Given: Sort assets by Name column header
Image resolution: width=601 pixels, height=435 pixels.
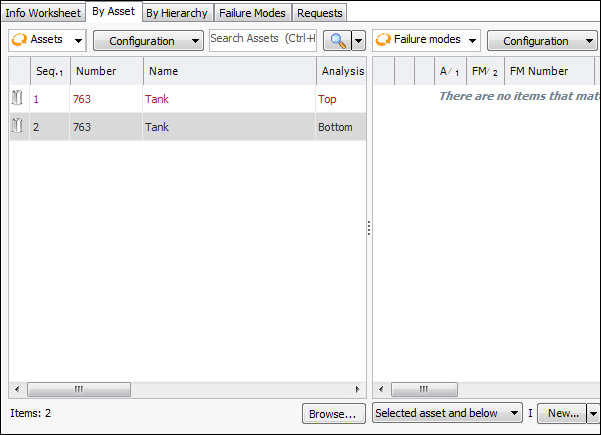Looking at the screenshot, I should (230, 71).
